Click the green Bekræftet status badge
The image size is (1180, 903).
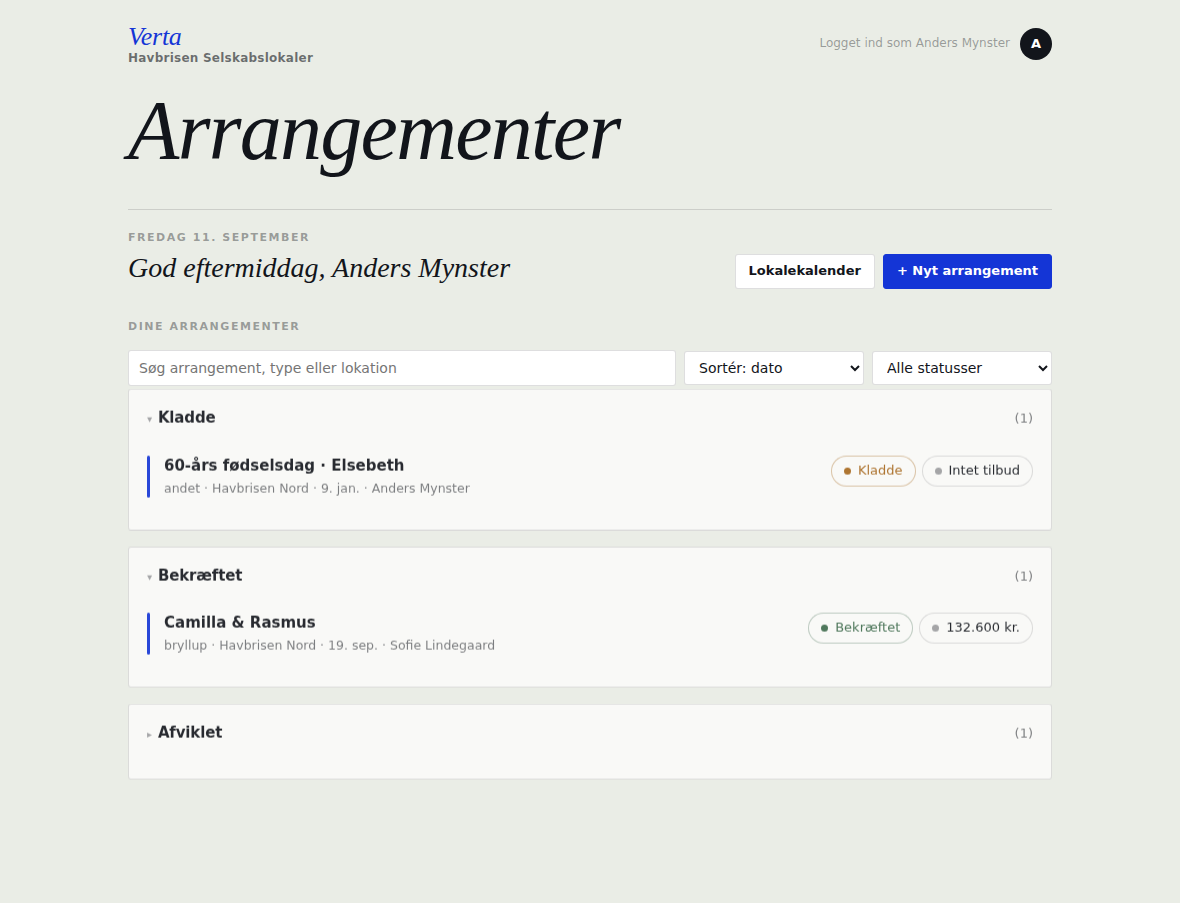860,628
